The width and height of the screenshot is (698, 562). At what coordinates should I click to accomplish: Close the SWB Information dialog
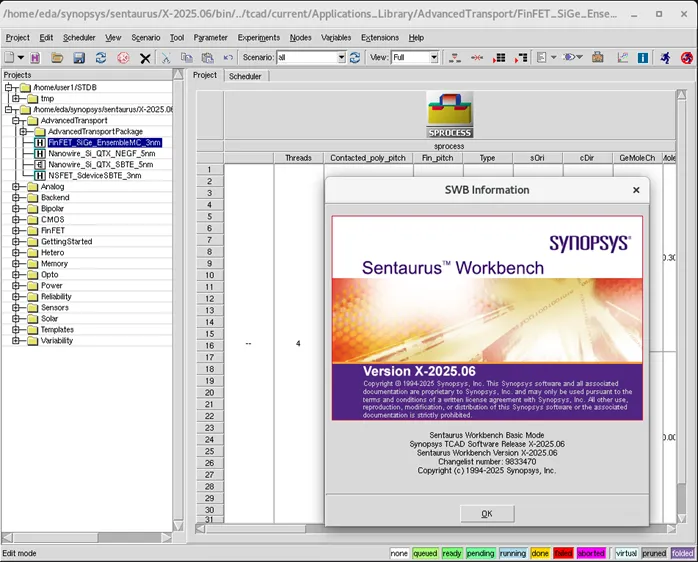pos(636,190)
